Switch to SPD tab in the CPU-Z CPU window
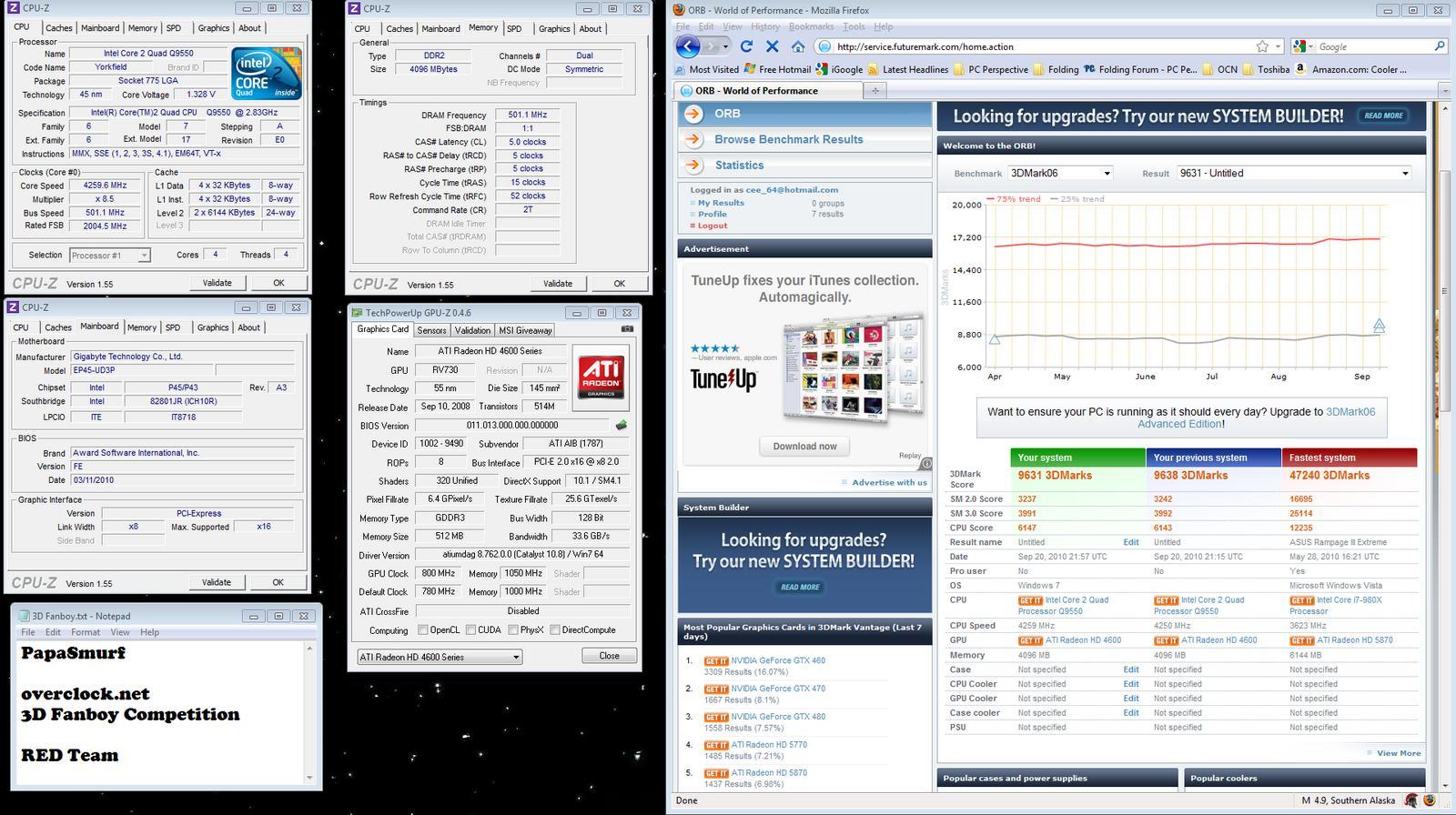This screenshot has width=1456, height=815. coord(173,28)
